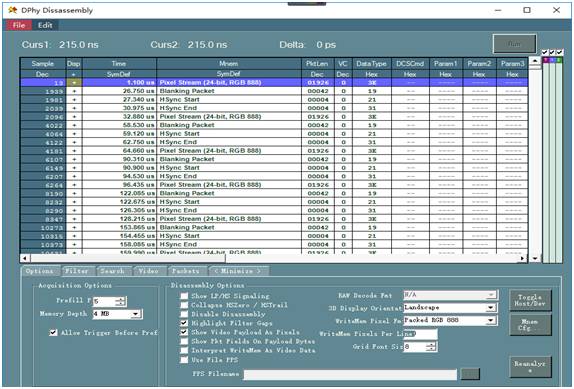
Task: Enable Collapse HSZero / HSTrail
Action: point(184,305)
